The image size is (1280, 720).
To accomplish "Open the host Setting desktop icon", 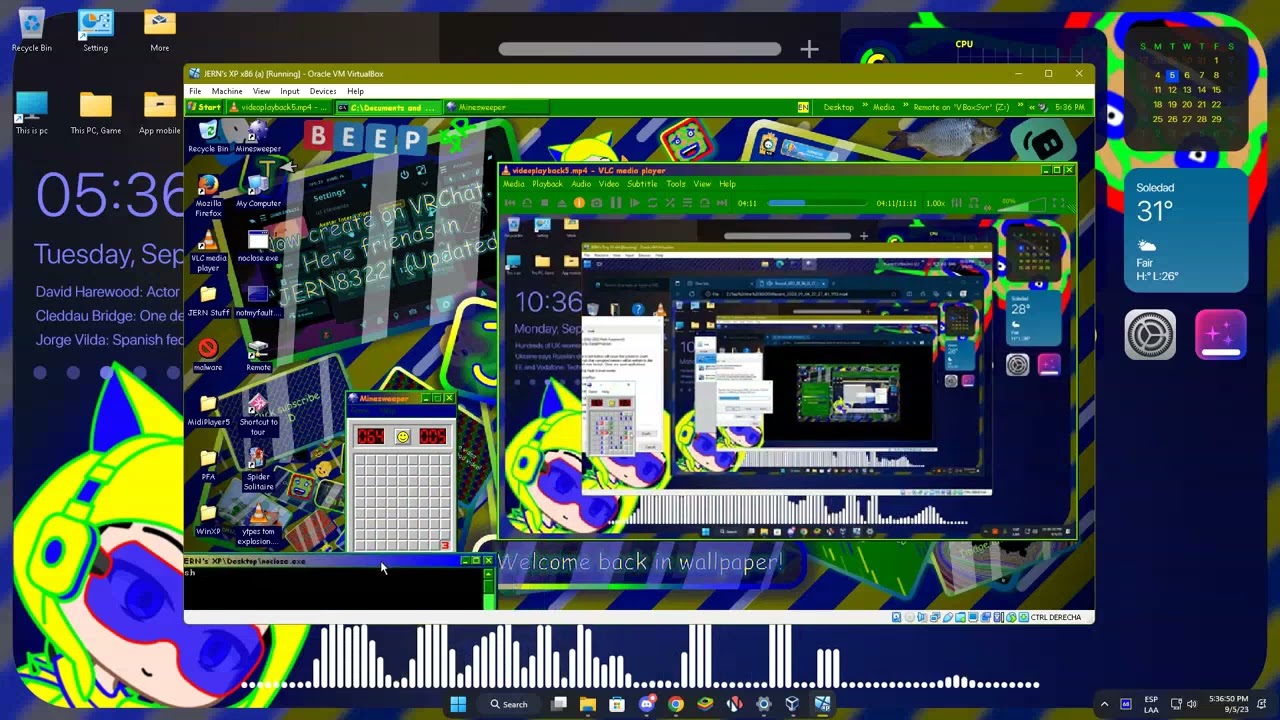I will [x=95, y=31].
